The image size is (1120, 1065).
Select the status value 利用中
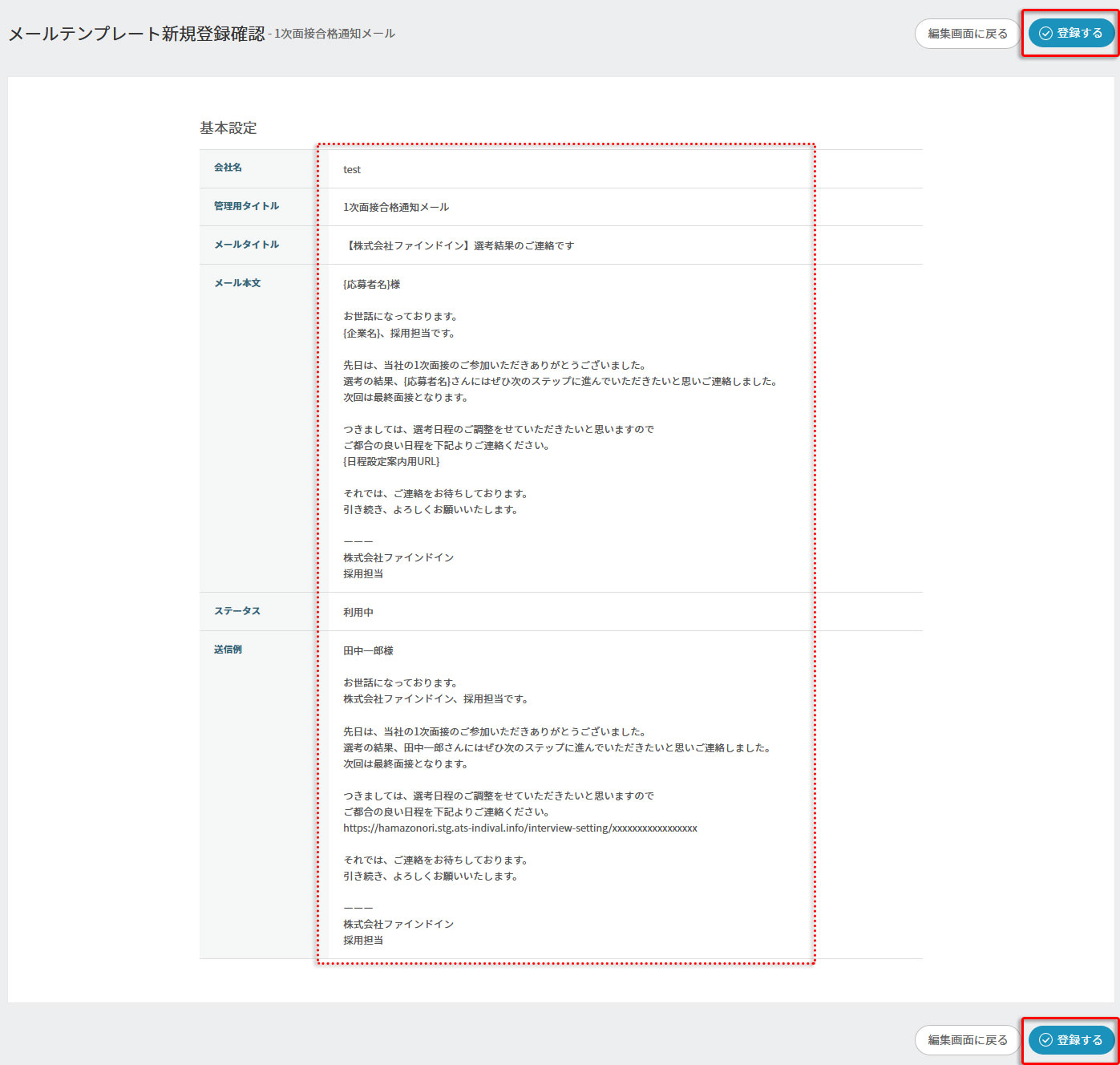point(358,613)
